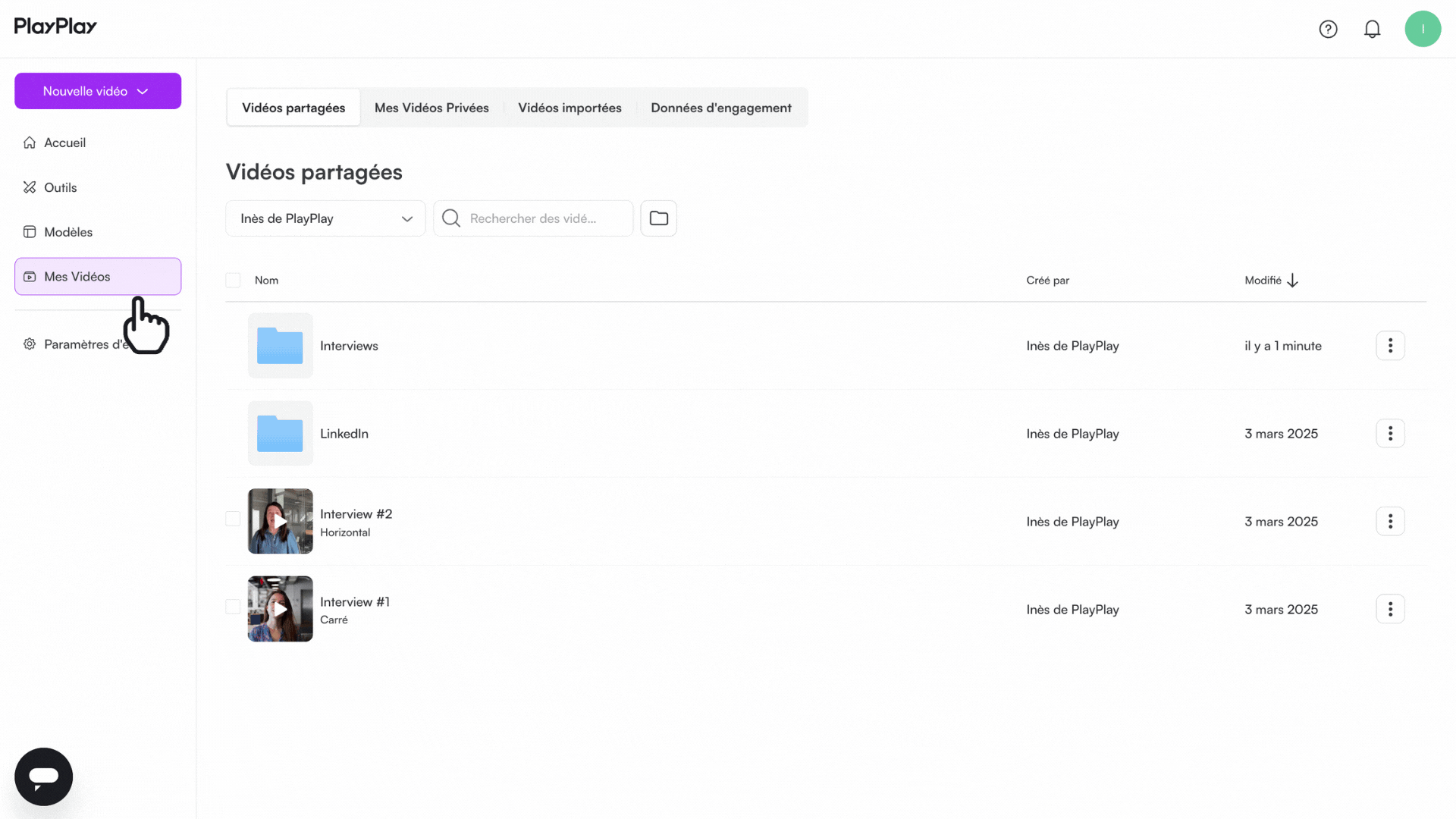Open the video titled Interview #2
1456x819 pixels.
pos(356,514)
